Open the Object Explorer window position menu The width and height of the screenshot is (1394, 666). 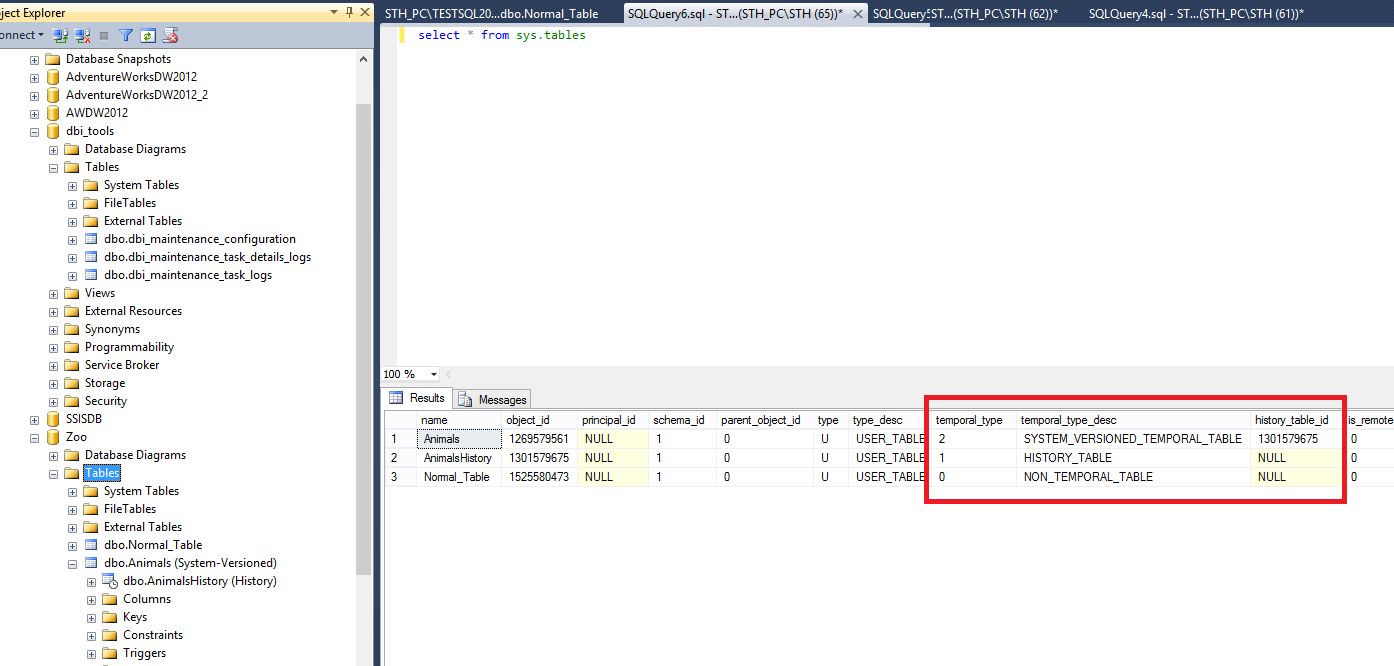click(334, 12)
